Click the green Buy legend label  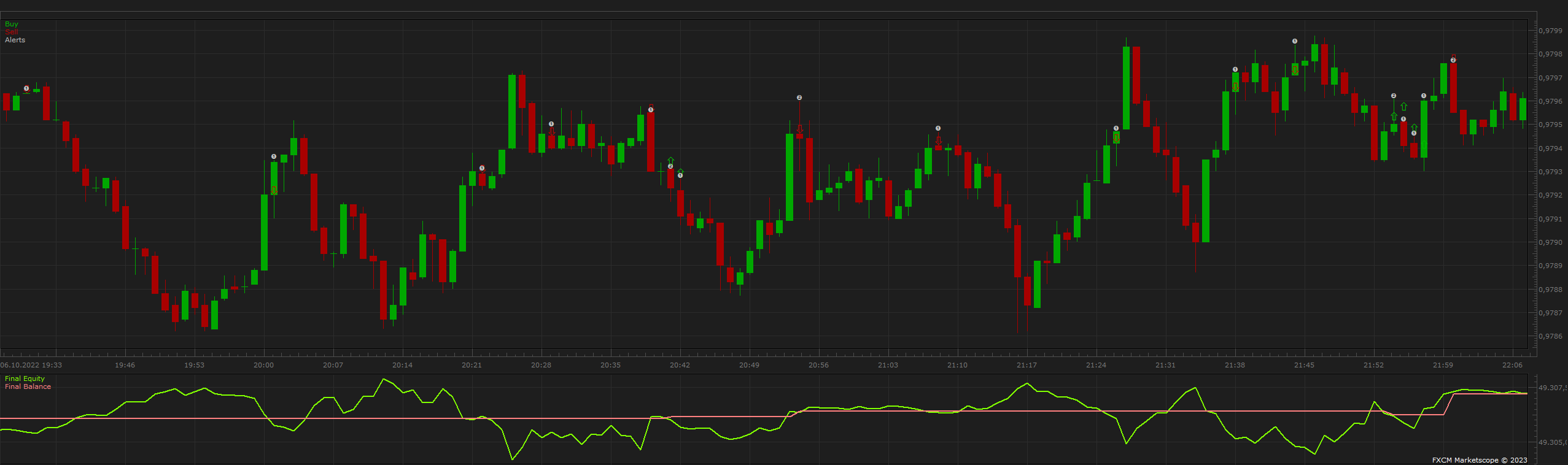12,24
